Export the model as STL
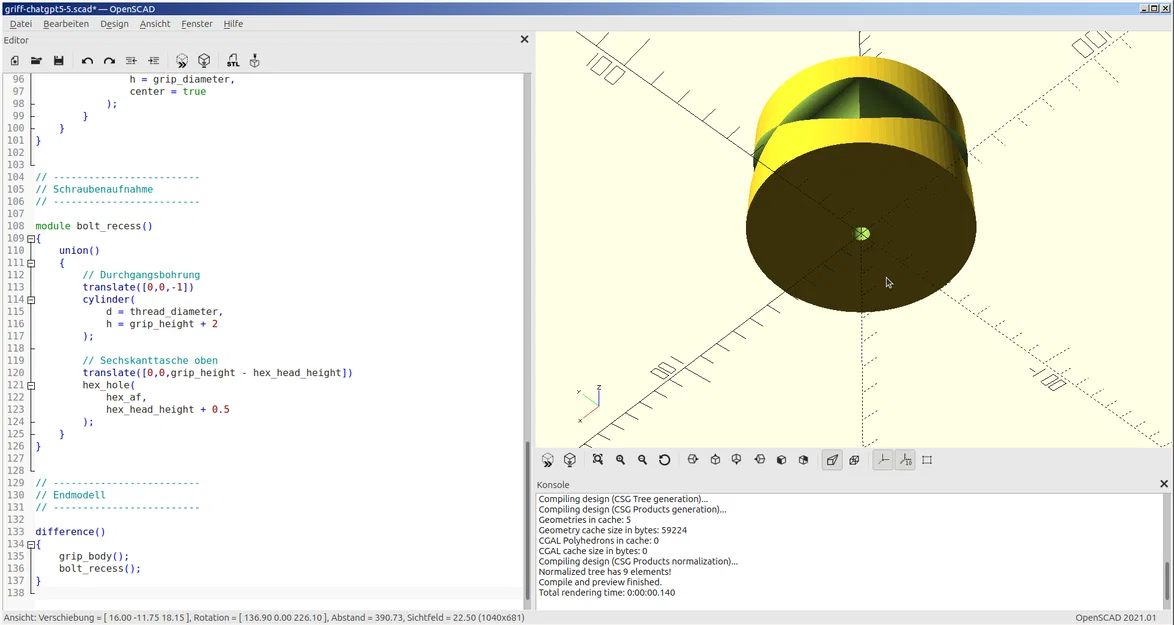Screen dimensions: 1174x625 coord(233,61)
